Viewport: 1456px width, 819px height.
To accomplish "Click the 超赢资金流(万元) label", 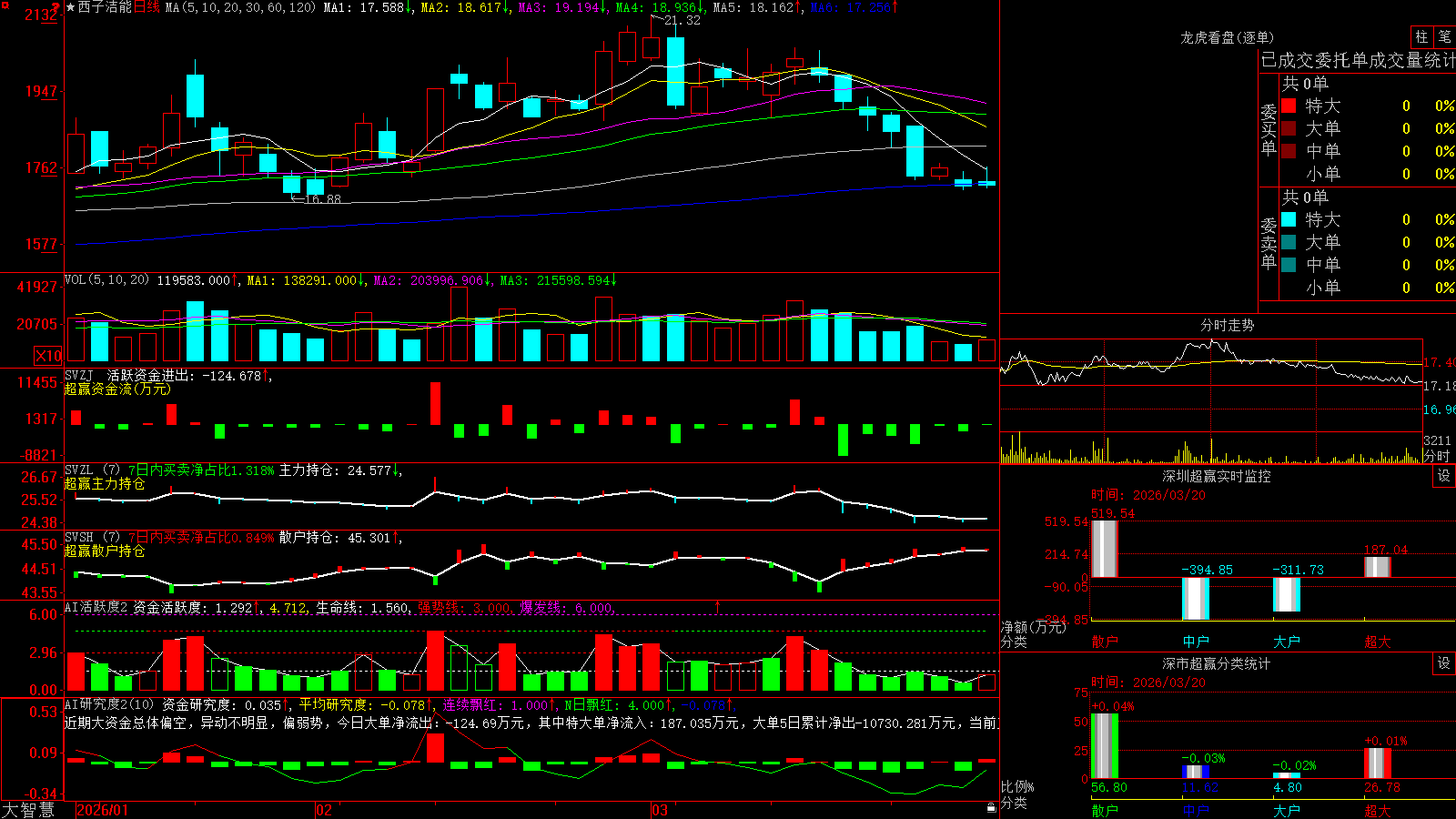I will (117, 389).
